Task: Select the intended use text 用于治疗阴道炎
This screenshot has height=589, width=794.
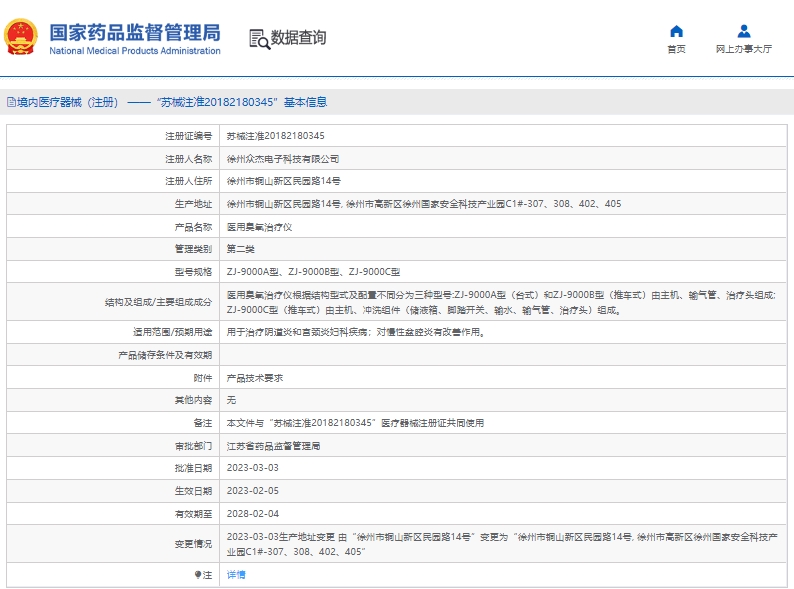Action: (355, 332)
